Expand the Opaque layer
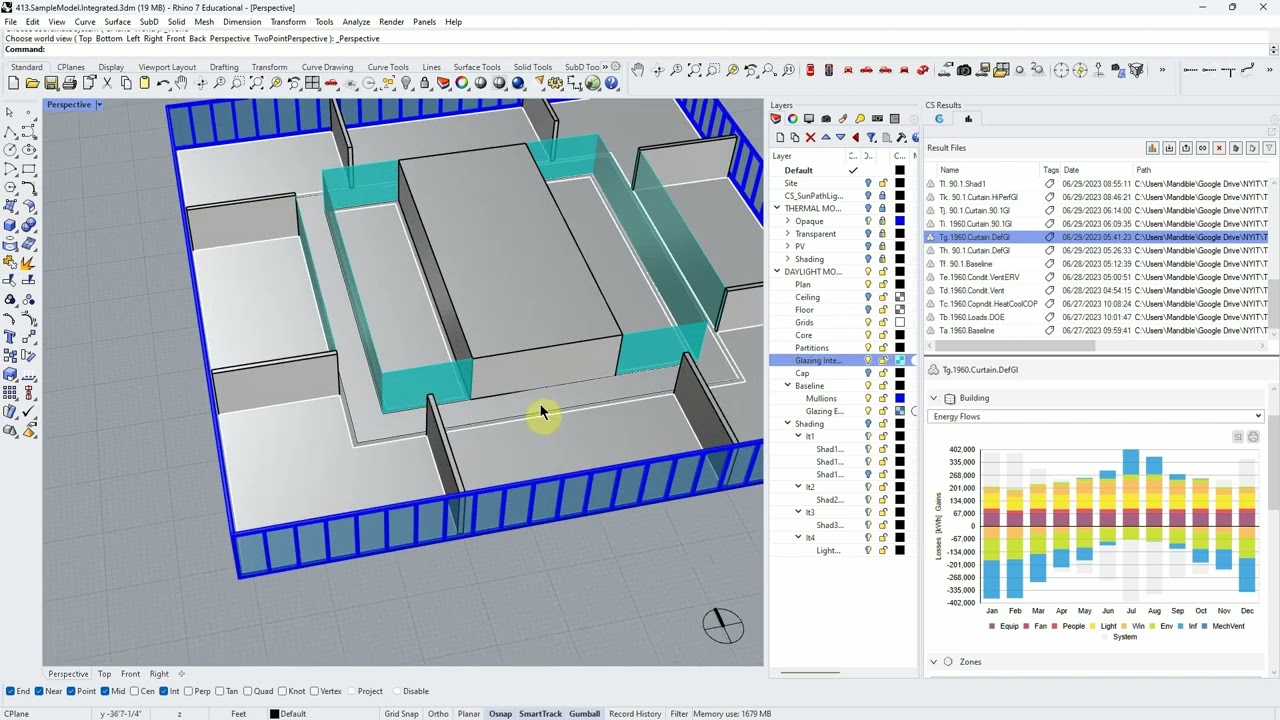The image size is (1280, 720). (788, 221)
